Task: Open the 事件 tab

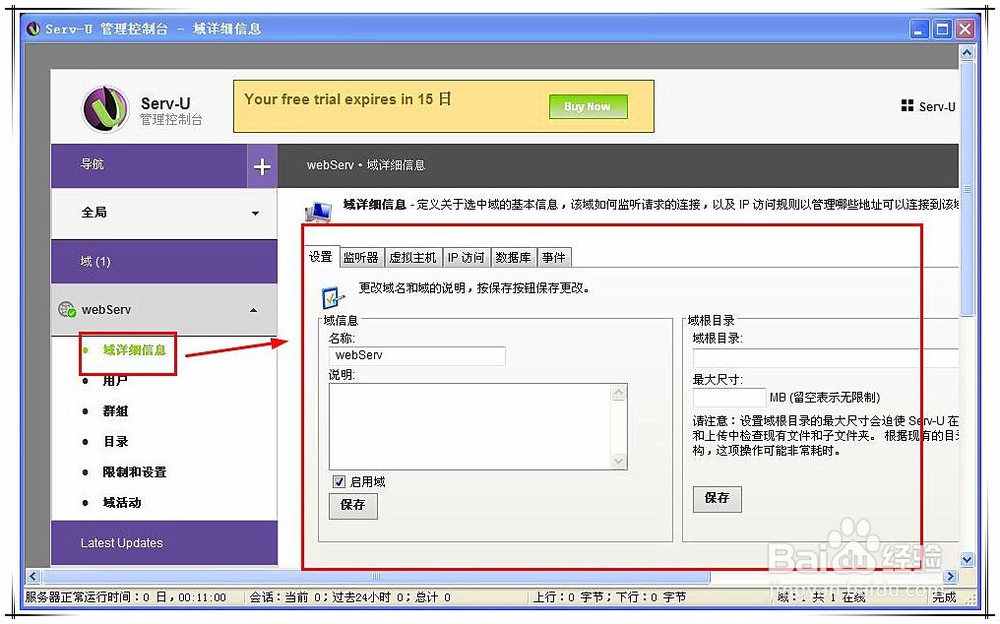Action: (x=554, y=258)
